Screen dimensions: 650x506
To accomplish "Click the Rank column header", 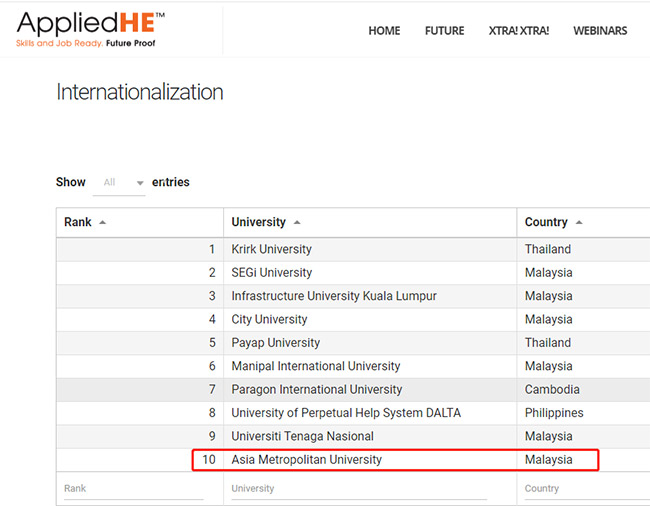I will coord(140,222).
